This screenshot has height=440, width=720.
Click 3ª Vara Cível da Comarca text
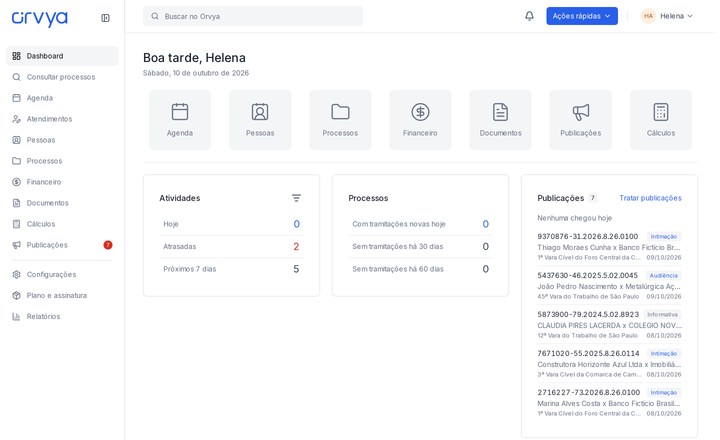pyautogui.click(x=590, y=375)
